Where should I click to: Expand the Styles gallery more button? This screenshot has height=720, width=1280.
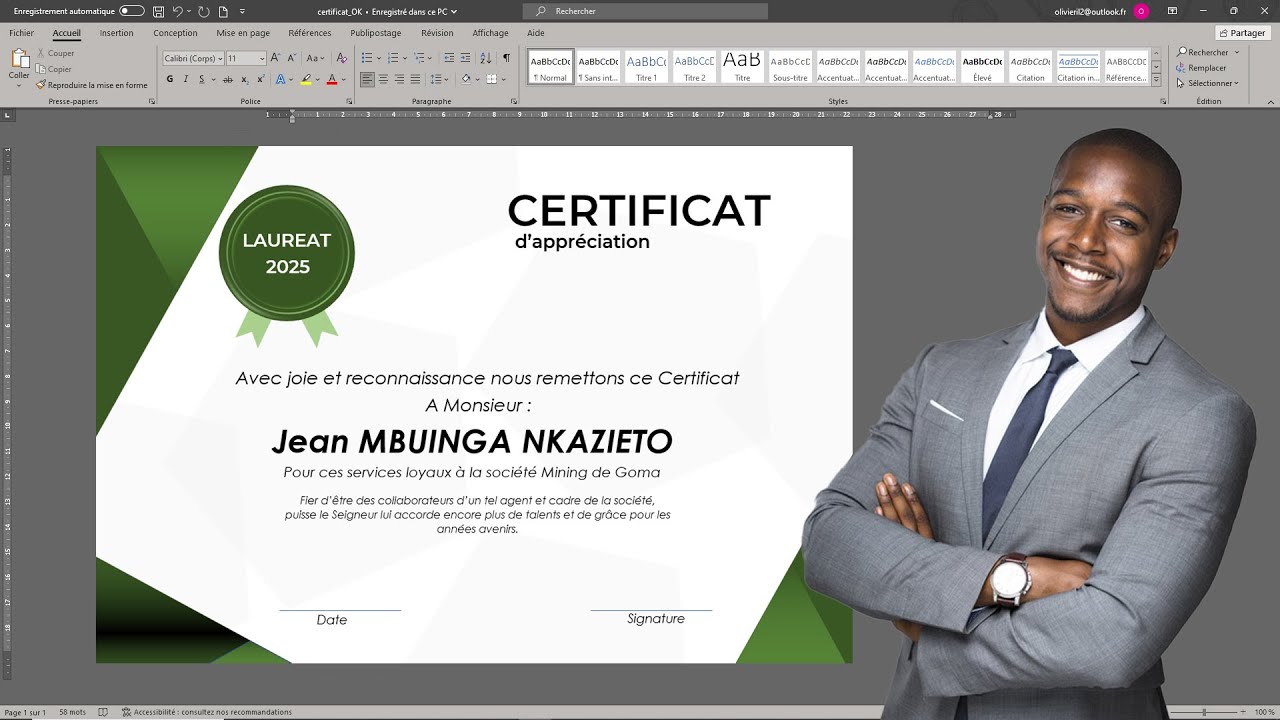click(x=1156, y=79)
